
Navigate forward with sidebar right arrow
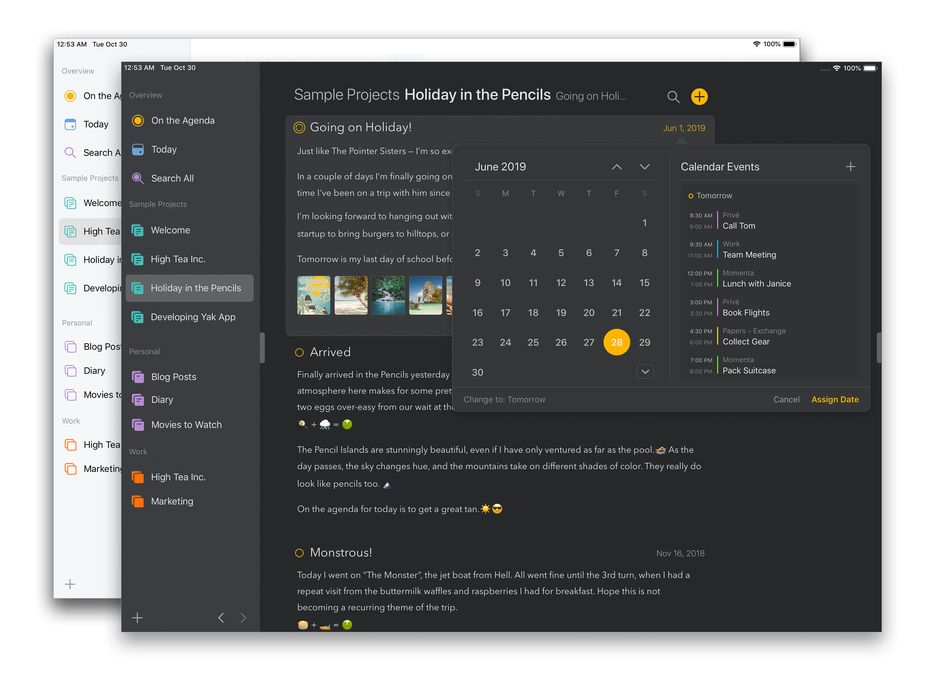click(243, 618)
